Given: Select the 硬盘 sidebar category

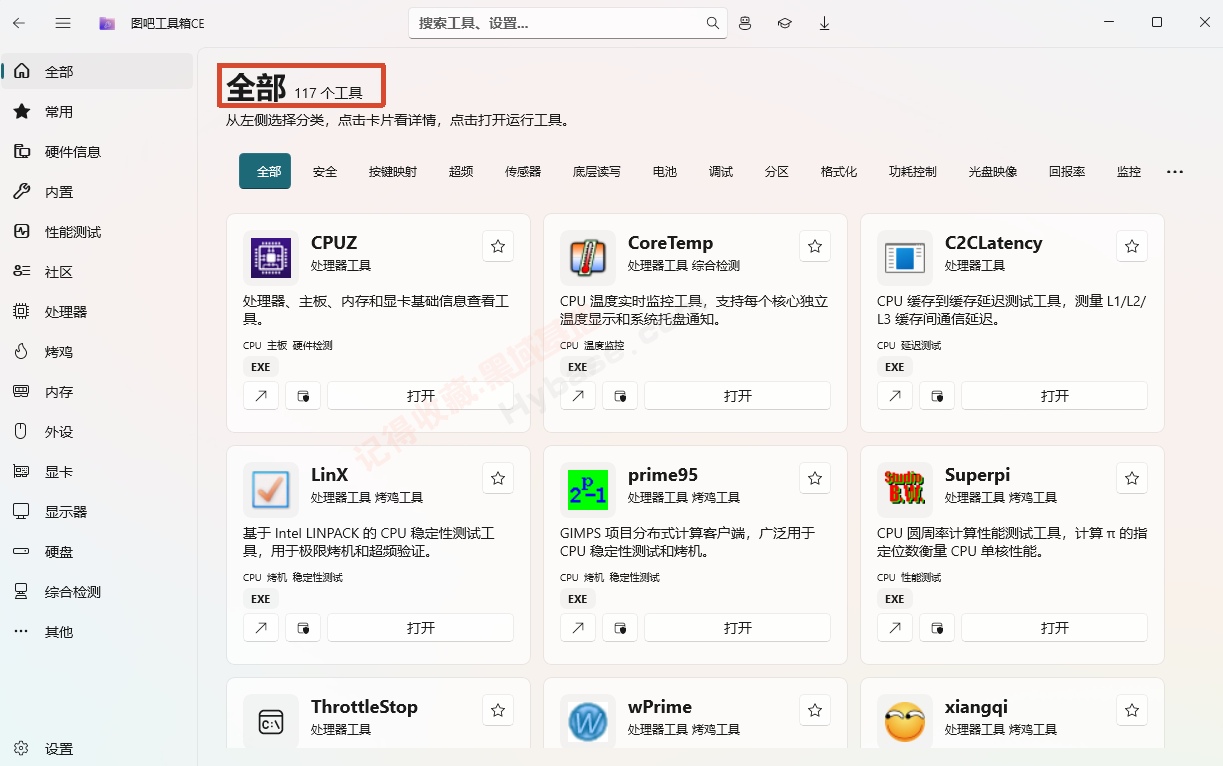Looking at the screenshot, I should coord(98,552).
